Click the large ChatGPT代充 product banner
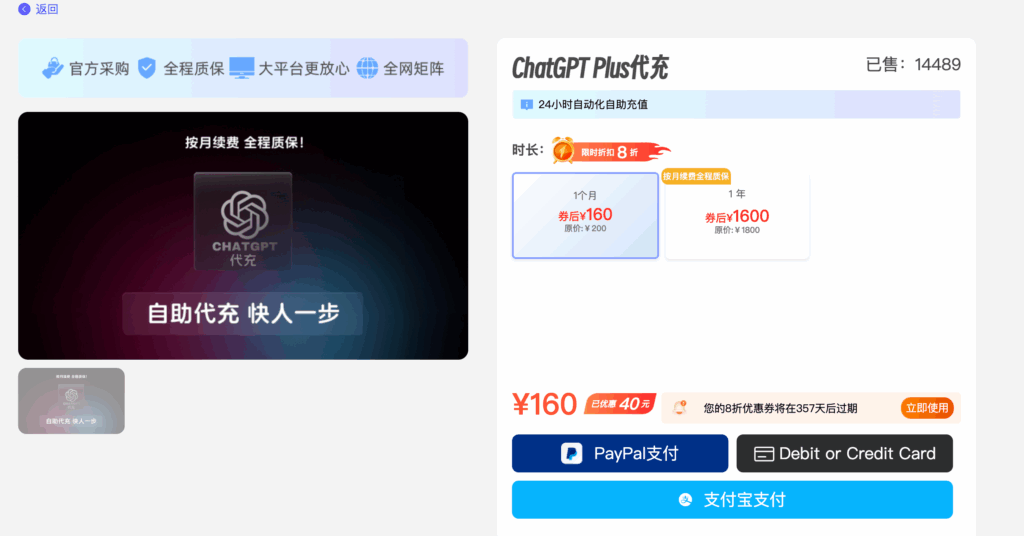 click(243, 236)
